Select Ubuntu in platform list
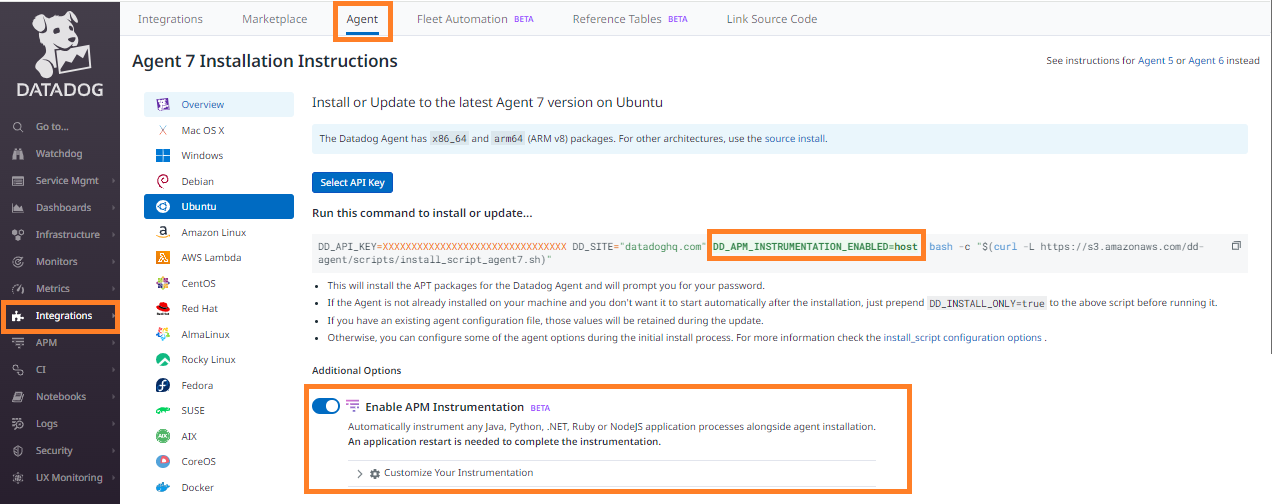 [x=219, y=207]
